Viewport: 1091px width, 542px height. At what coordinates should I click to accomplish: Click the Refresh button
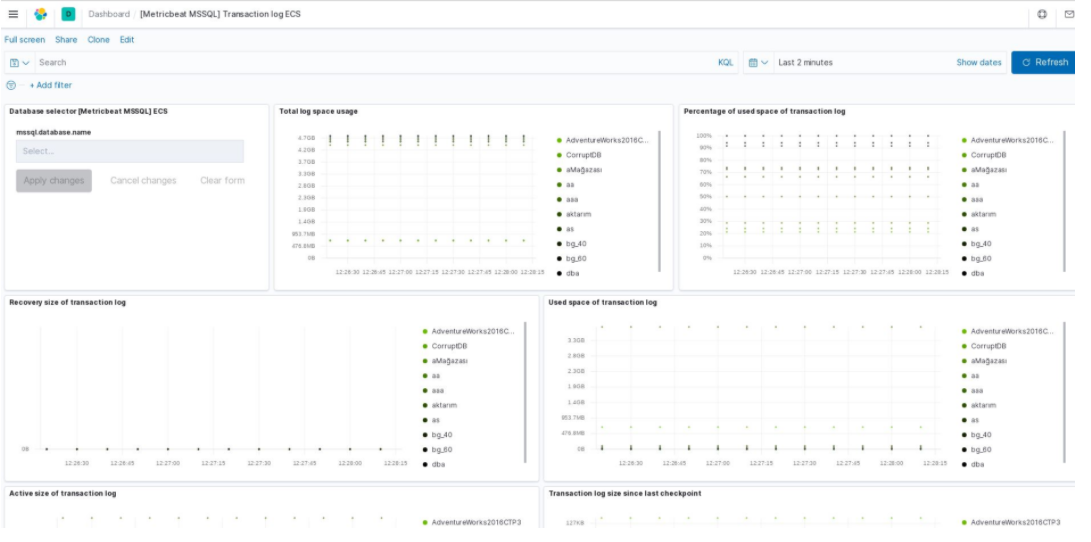1044,63
